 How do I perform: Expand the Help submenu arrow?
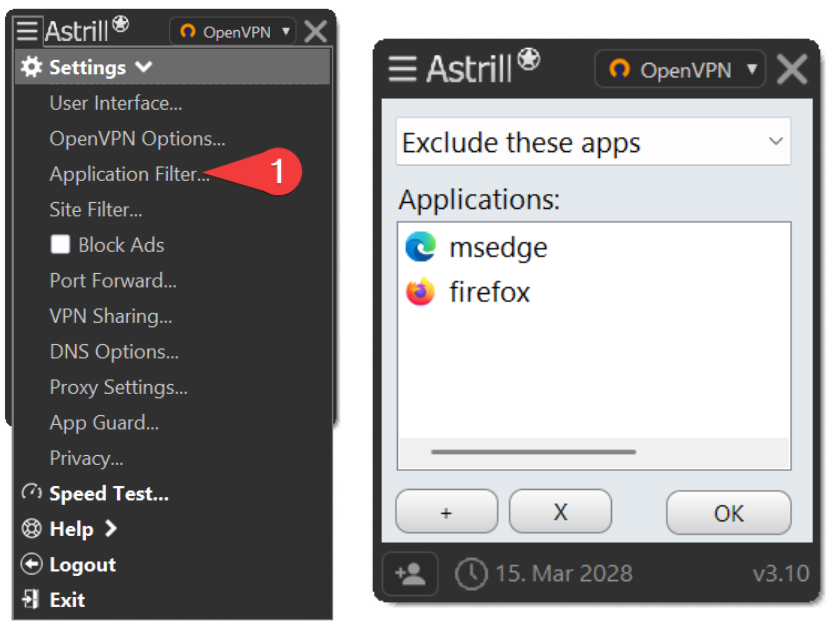point(110,528)
